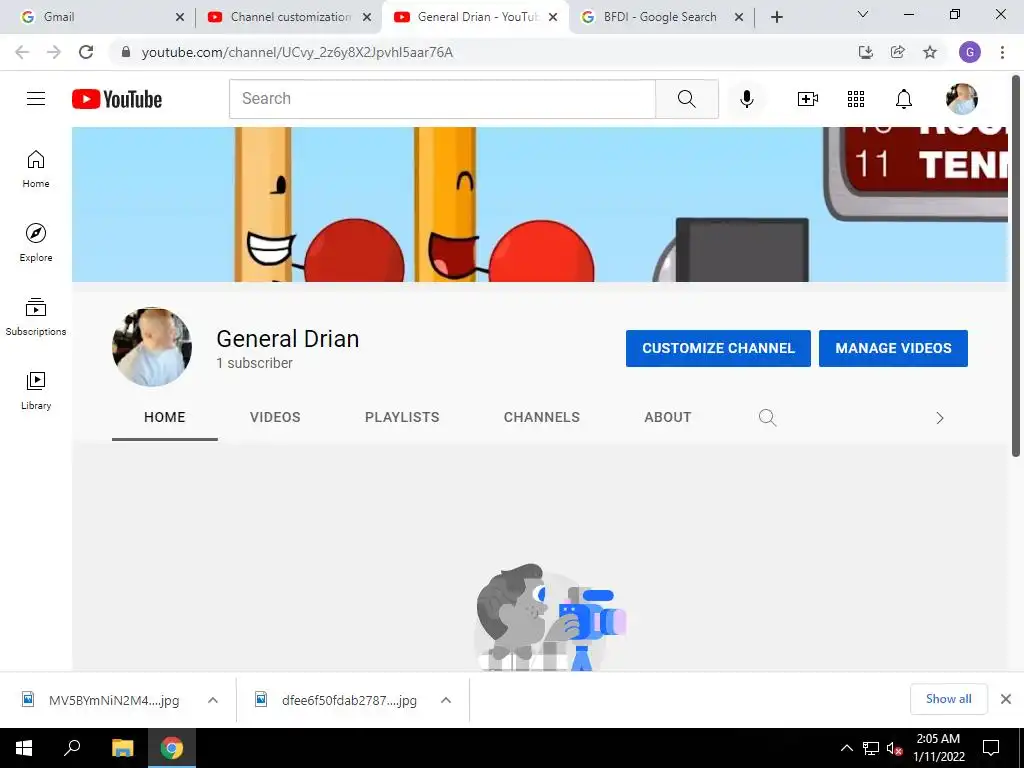Close the Gmail tab
Screen dimensions: 1024x768
click(180, 17)
